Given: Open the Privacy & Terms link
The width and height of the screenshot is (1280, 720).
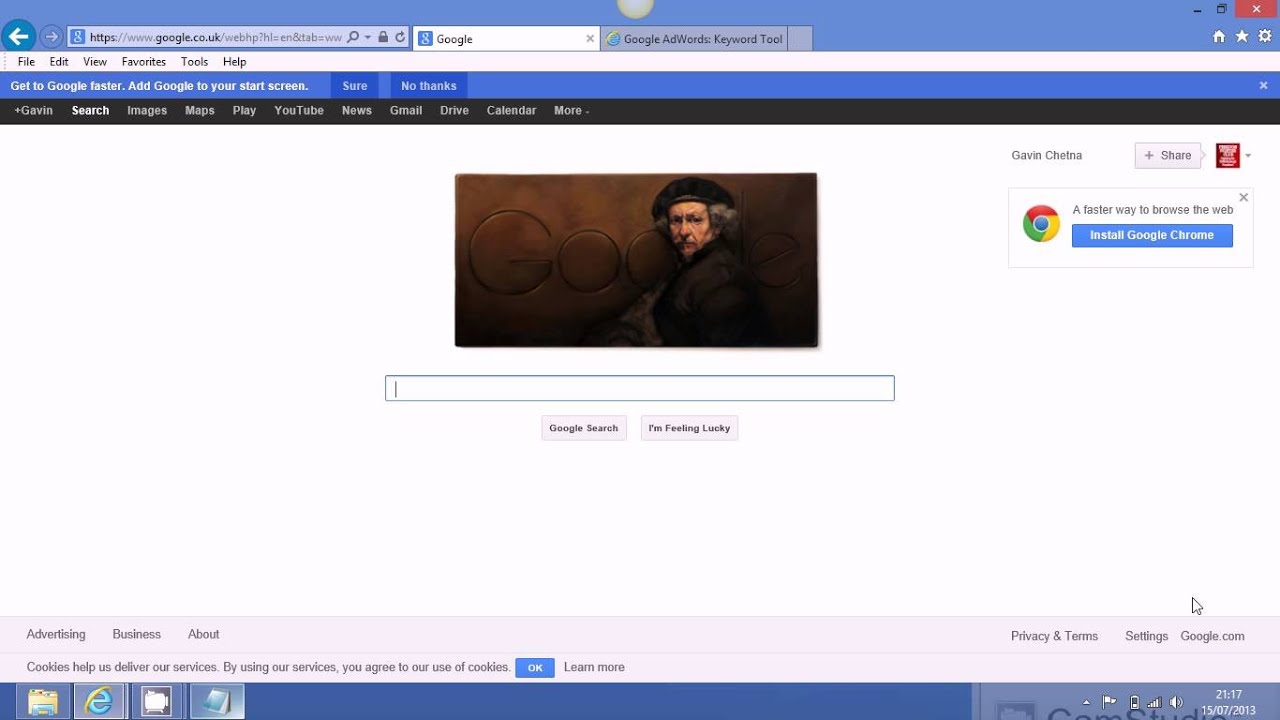Looking at the screenshot, I should pos(1054,637).
